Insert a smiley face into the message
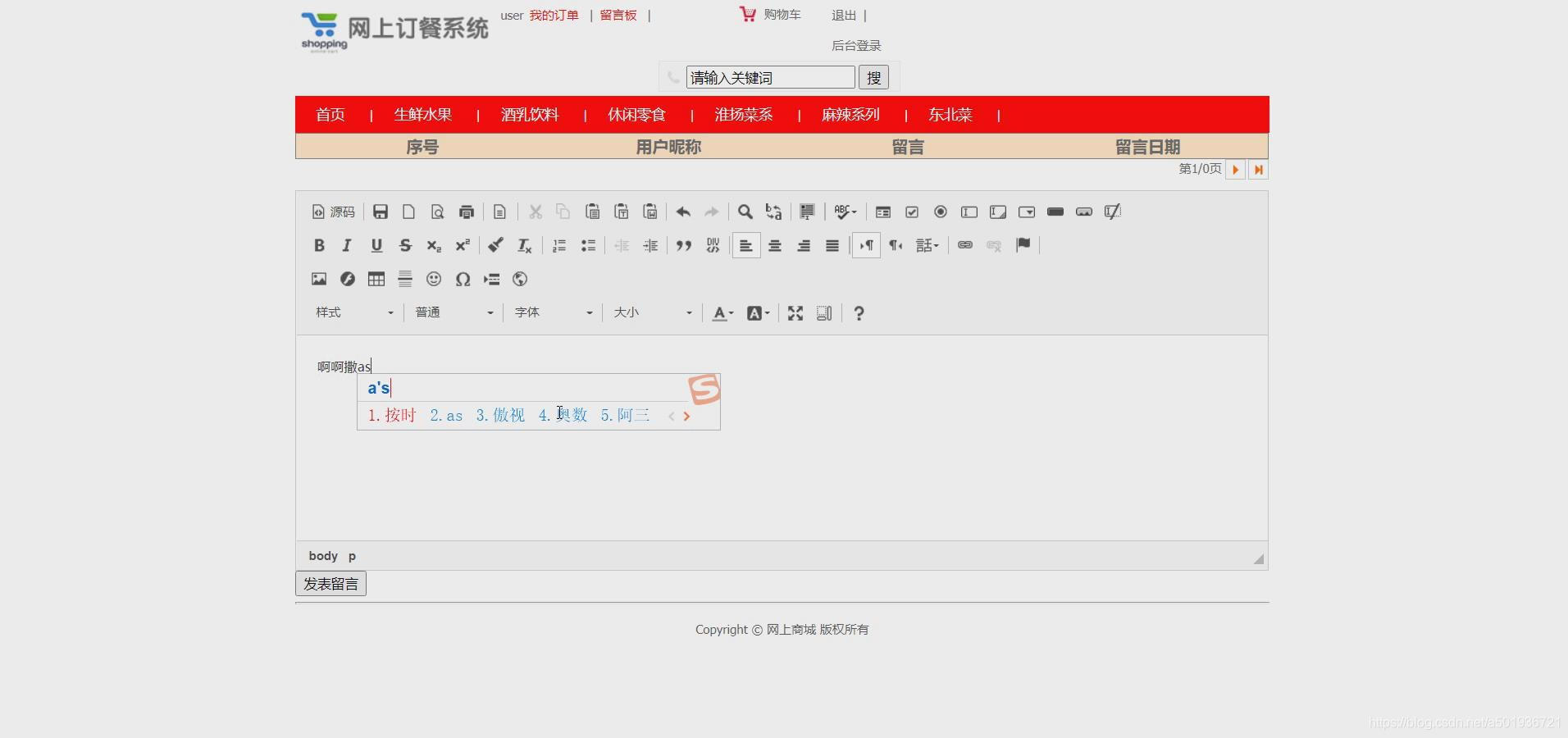 (x=434, y=280)
